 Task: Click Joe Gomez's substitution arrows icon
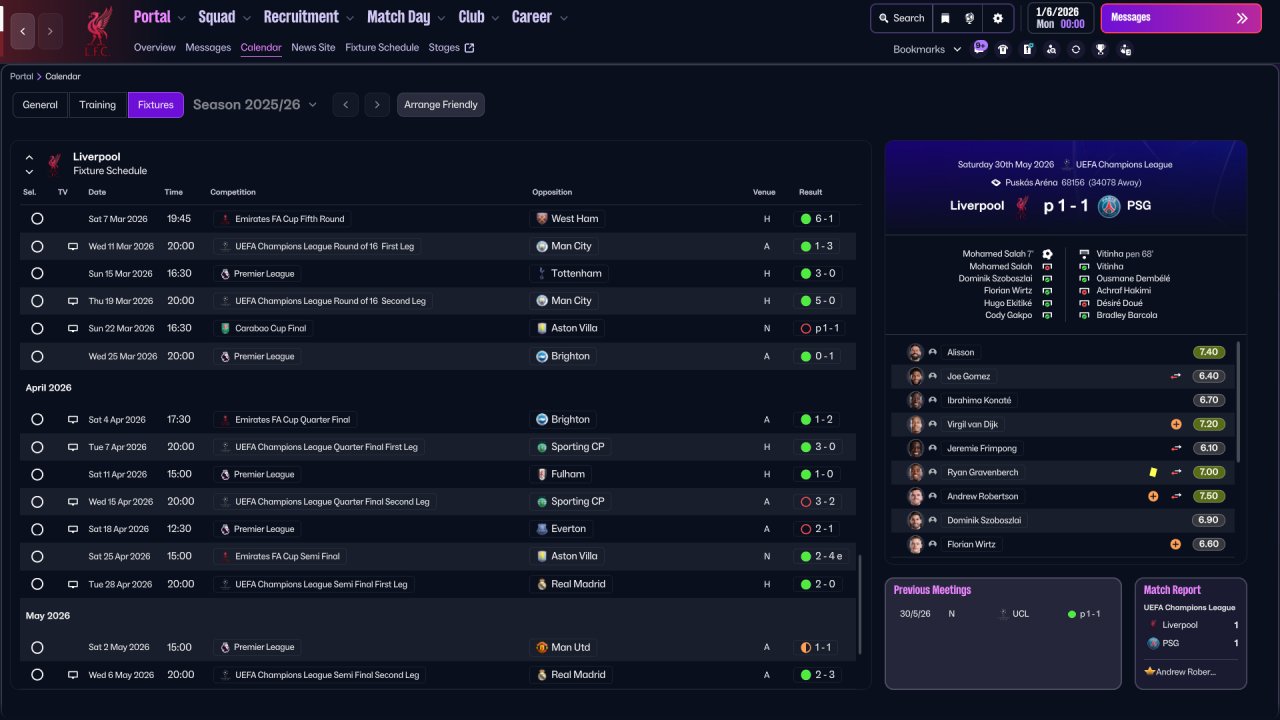(1176, 376)
